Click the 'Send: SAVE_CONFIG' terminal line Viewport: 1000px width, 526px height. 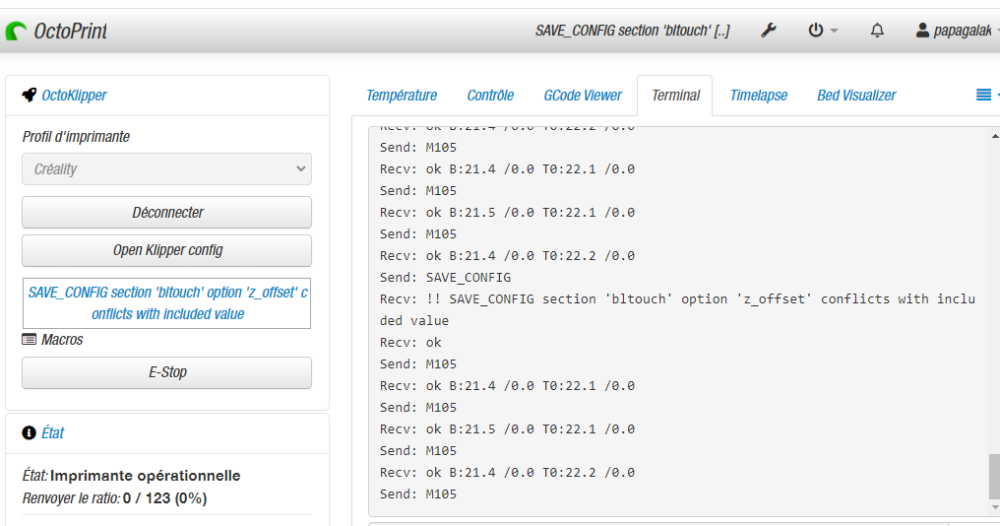[x=445, y=277]
